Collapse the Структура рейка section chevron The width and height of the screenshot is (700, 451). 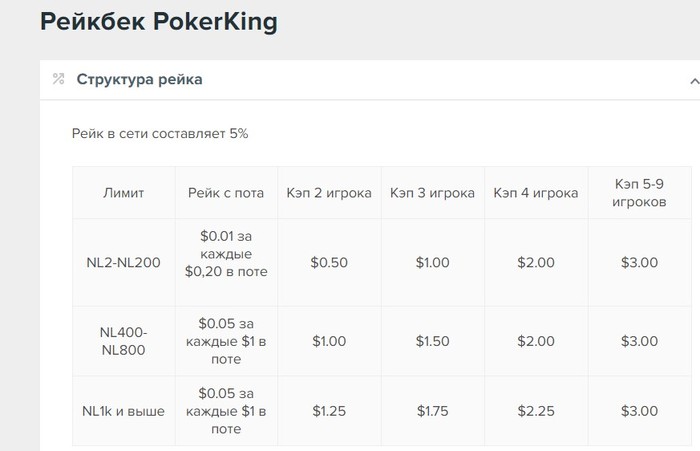pos(694,81)
